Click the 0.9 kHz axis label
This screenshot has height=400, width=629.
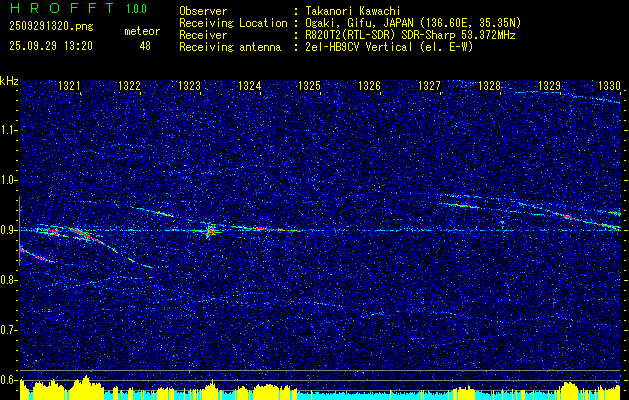coord(9,230)
